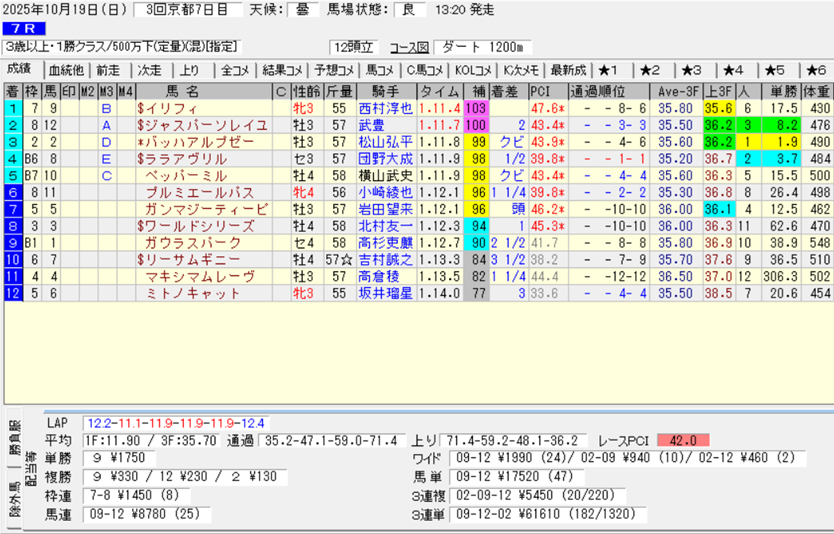This screenshot has width=834, height=534.
Task: Switch to the 最新成 tab
Action: (568, 70)
